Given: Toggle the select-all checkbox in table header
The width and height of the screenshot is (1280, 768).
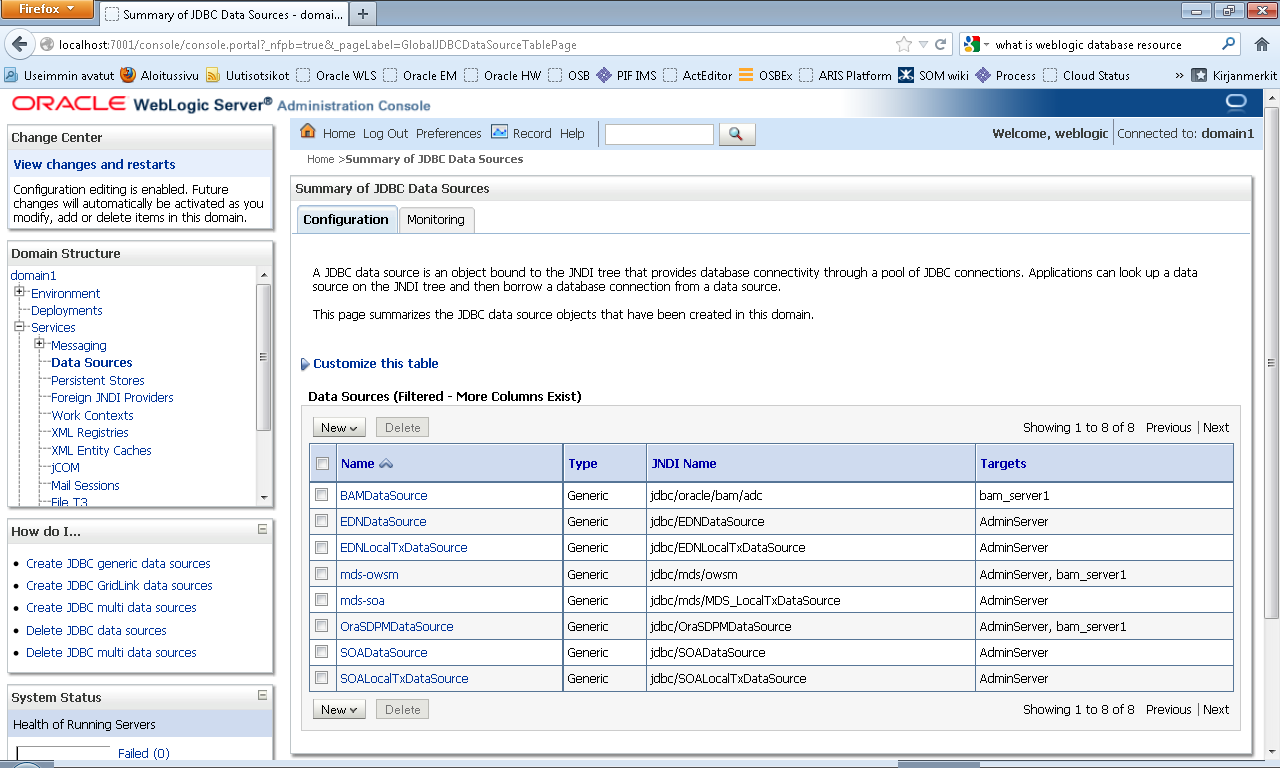Looking at the screenshot, I should tap(321, 463).
